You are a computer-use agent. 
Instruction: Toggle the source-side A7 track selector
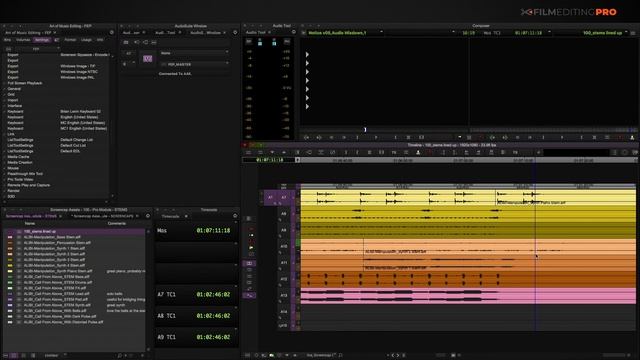(270, 198)
